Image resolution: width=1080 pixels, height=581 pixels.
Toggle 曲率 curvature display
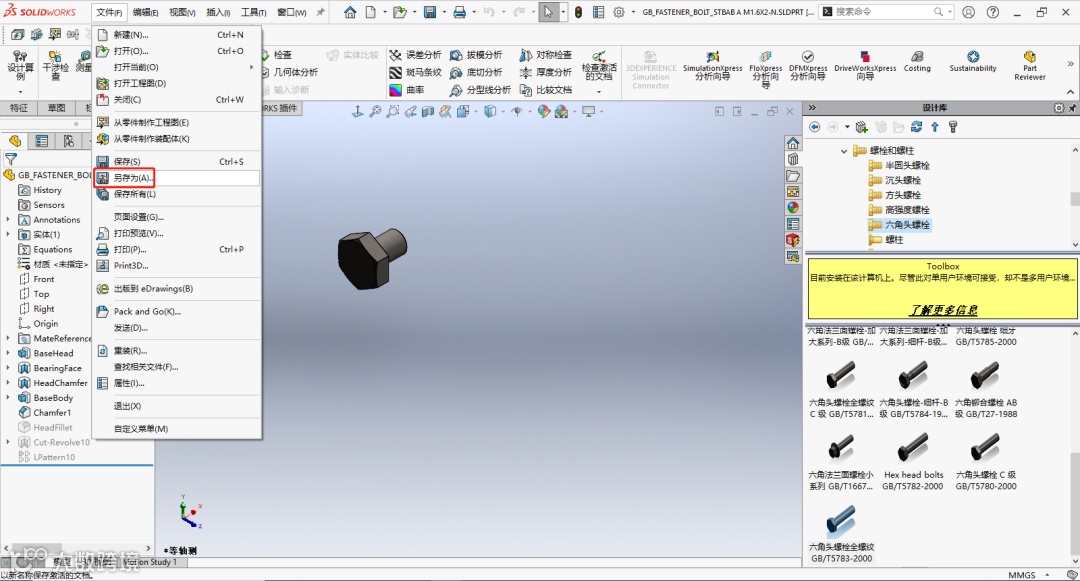[x=407, y=90]
